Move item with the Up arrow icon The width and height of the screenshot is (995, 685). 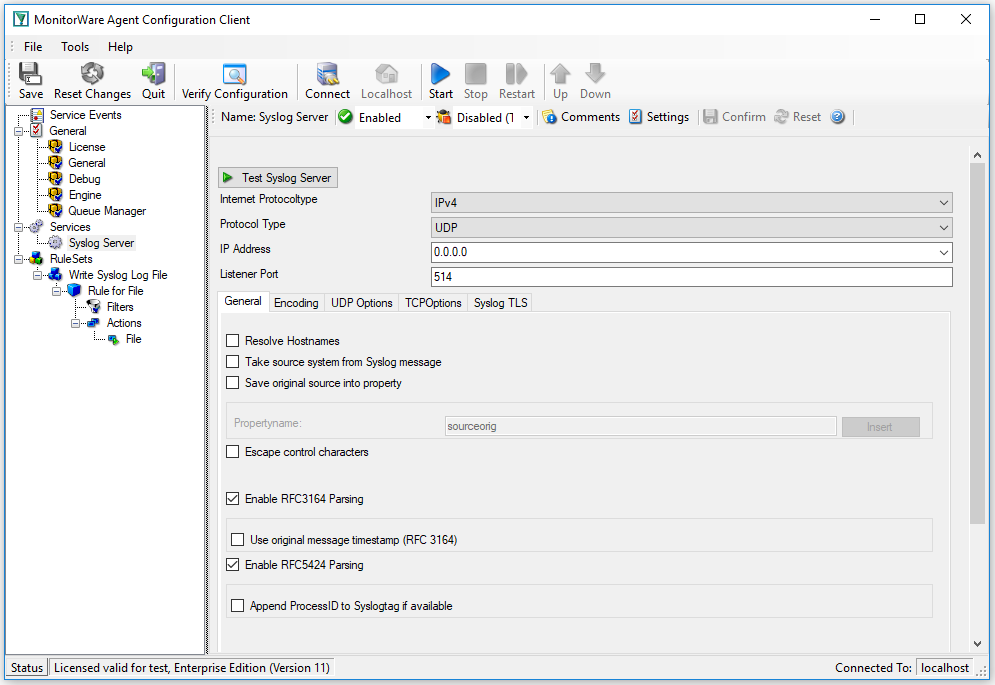click(x=560, y=74)
